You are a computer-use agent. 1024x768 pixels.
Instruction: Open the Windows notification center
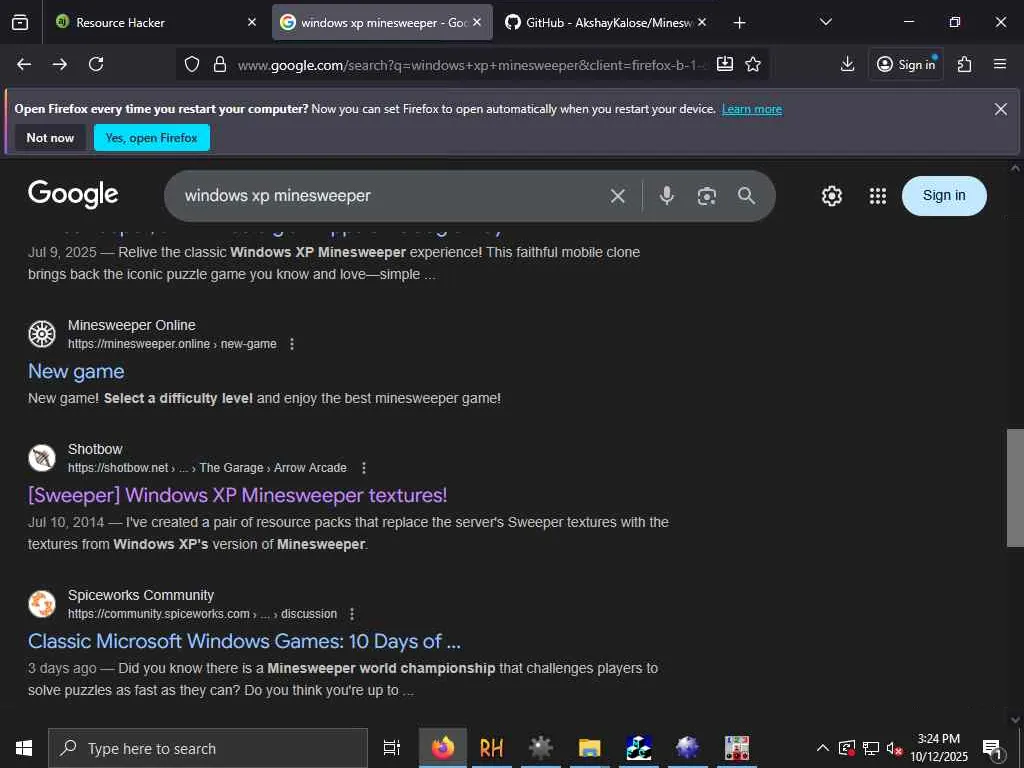(992, 748)
